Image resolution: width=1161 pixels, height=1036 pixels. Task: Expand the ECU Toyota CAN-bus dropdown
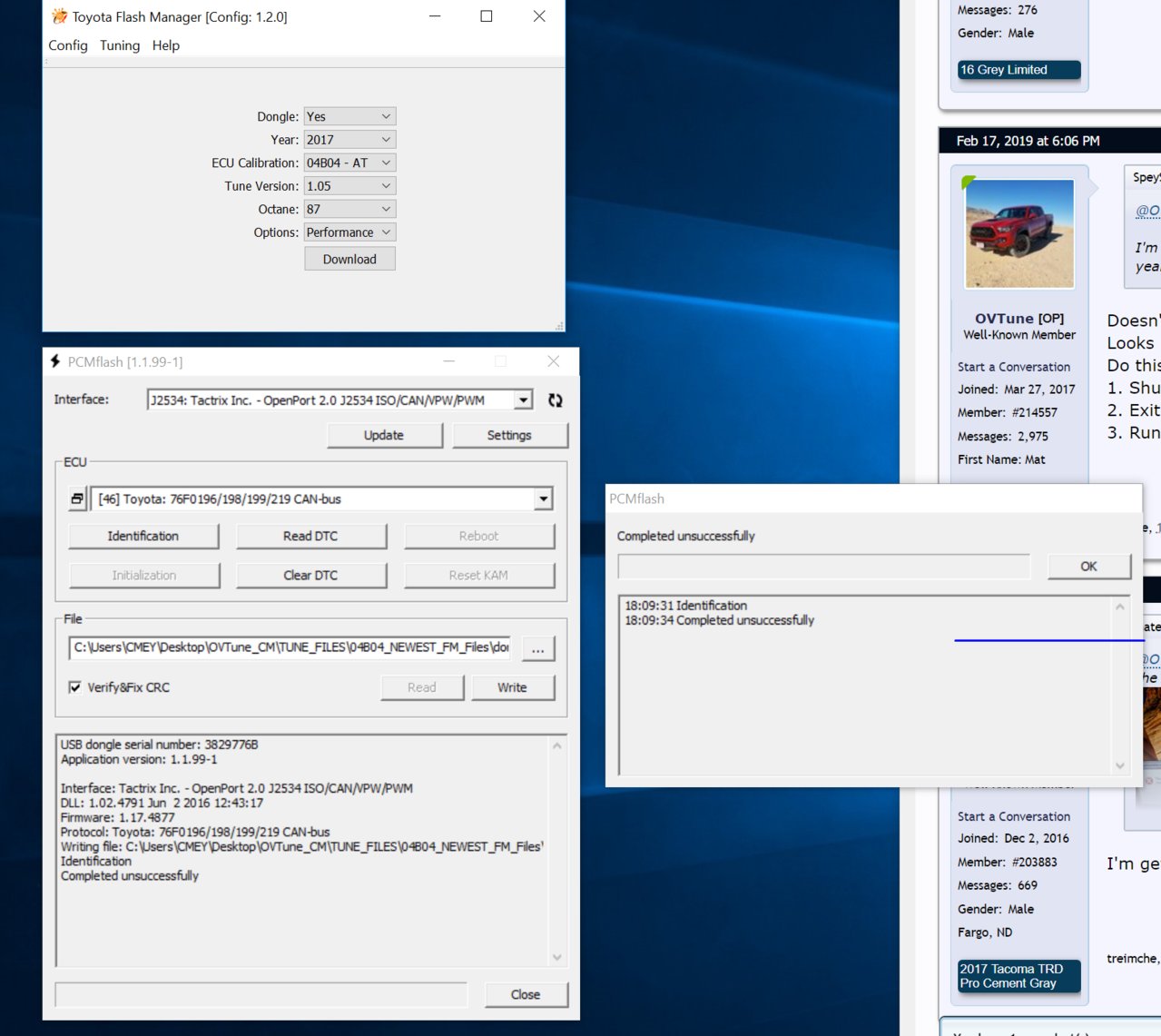543,498
